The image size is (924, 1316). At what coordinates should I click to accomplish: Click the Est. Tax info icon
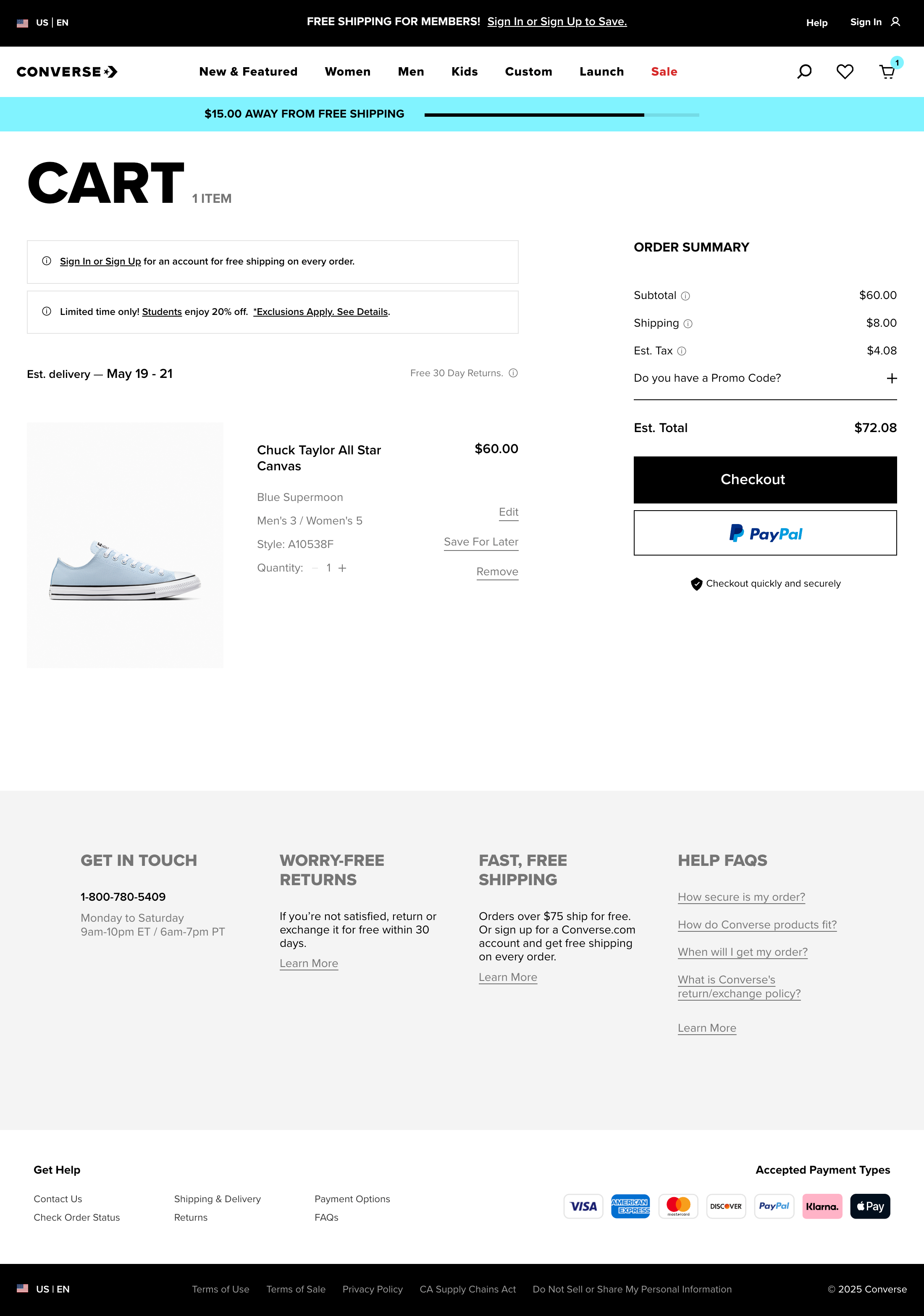point(682,351)
